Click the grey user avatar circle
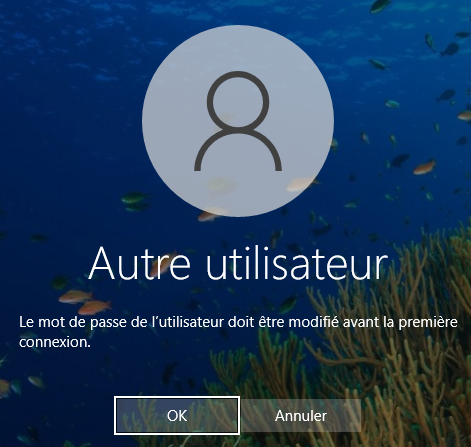 point(238,121)
